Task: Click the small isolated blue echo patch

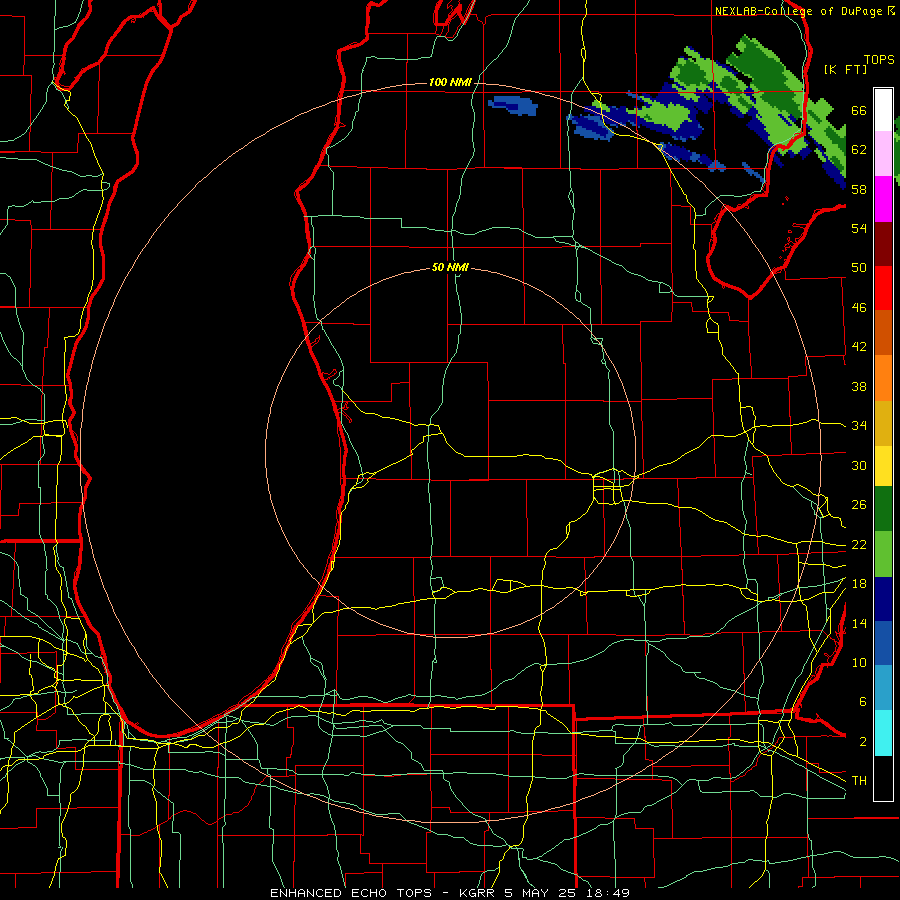Action: point(513,105)
